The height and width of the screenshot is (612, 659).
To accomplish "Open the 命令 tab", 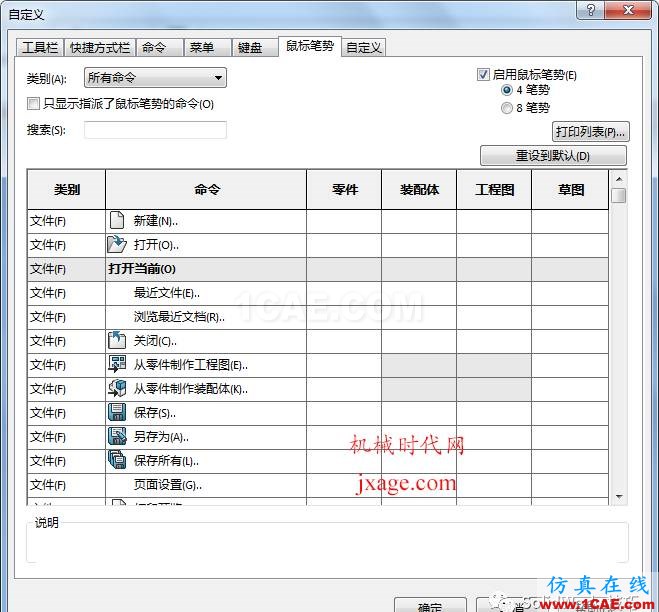I will [x=160, y=47].
